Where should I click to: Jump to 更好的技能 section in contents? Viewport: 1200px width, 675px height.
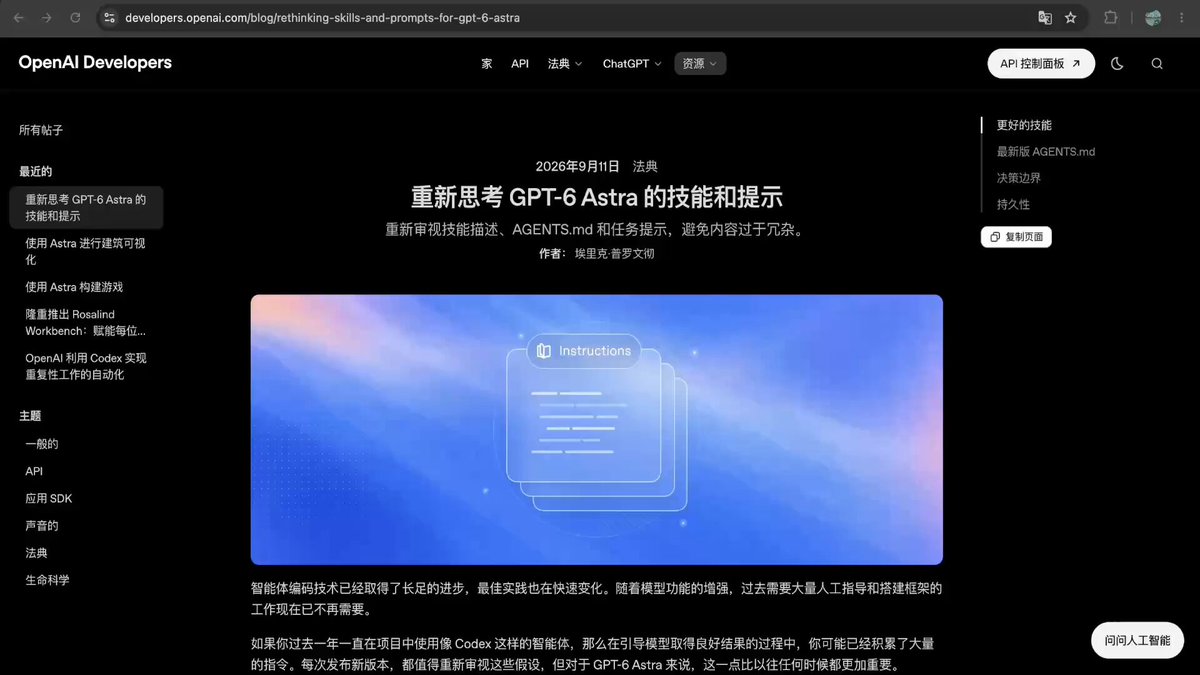tap(1024, 125)
